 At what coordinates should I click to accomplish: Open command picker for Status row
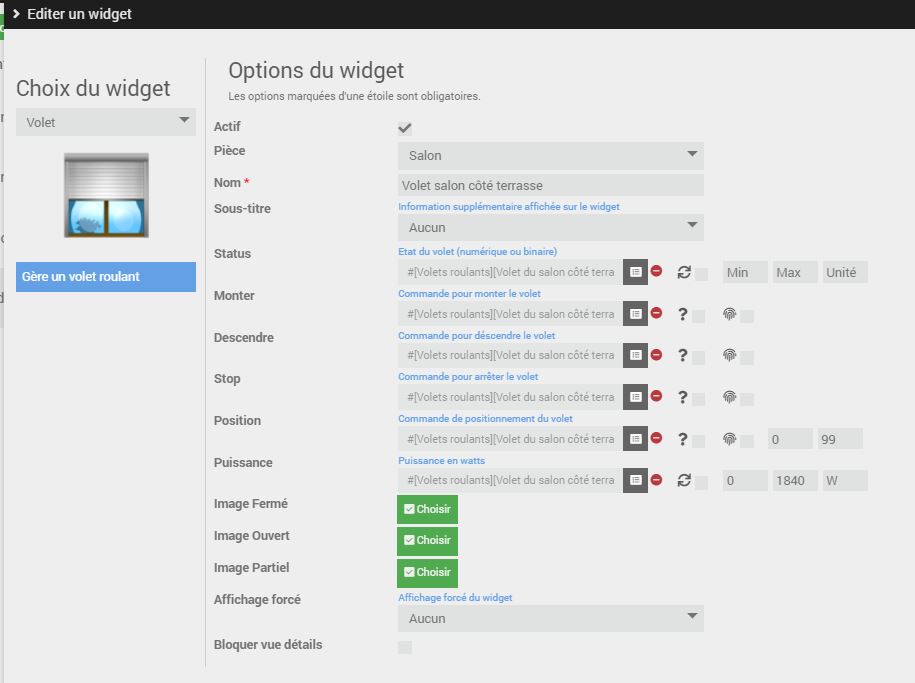(x=635, y=272)
